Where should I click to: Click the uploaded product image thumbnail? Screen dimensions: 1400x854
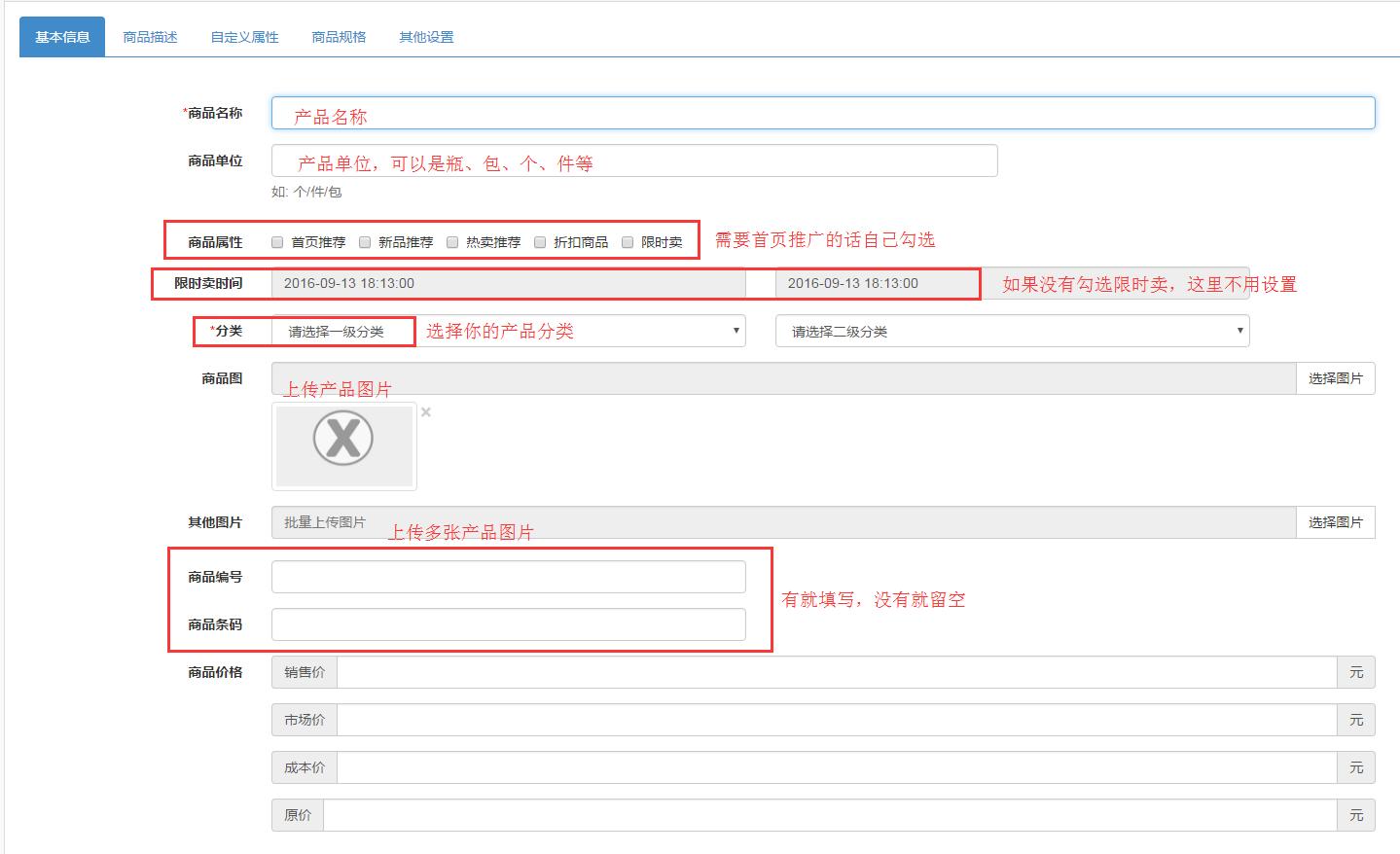click(x=343, y=445)
